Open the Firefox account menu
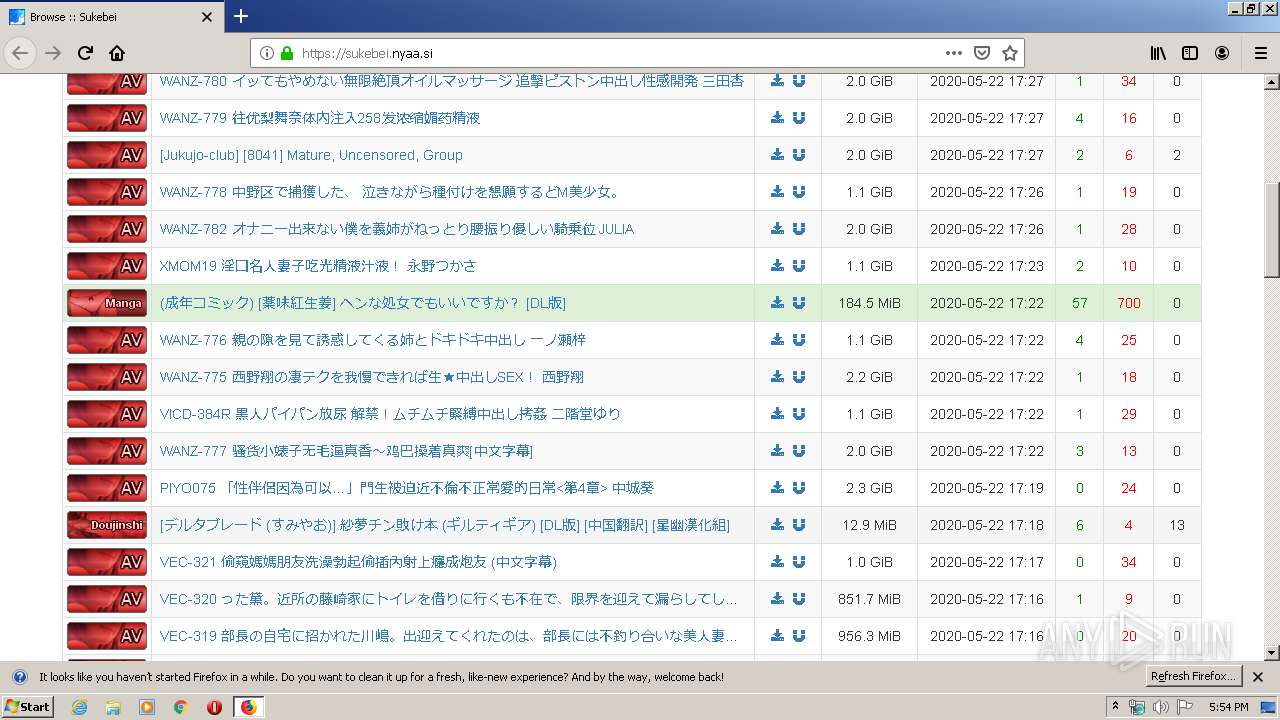1280x720 pixels. [1222, 53]
